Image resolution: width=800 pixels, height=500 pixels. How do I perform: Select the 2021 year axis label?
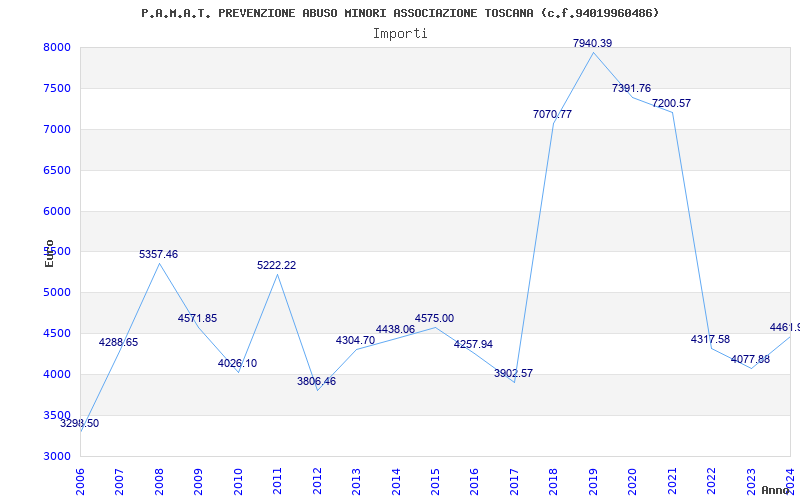tap(672, 482)
